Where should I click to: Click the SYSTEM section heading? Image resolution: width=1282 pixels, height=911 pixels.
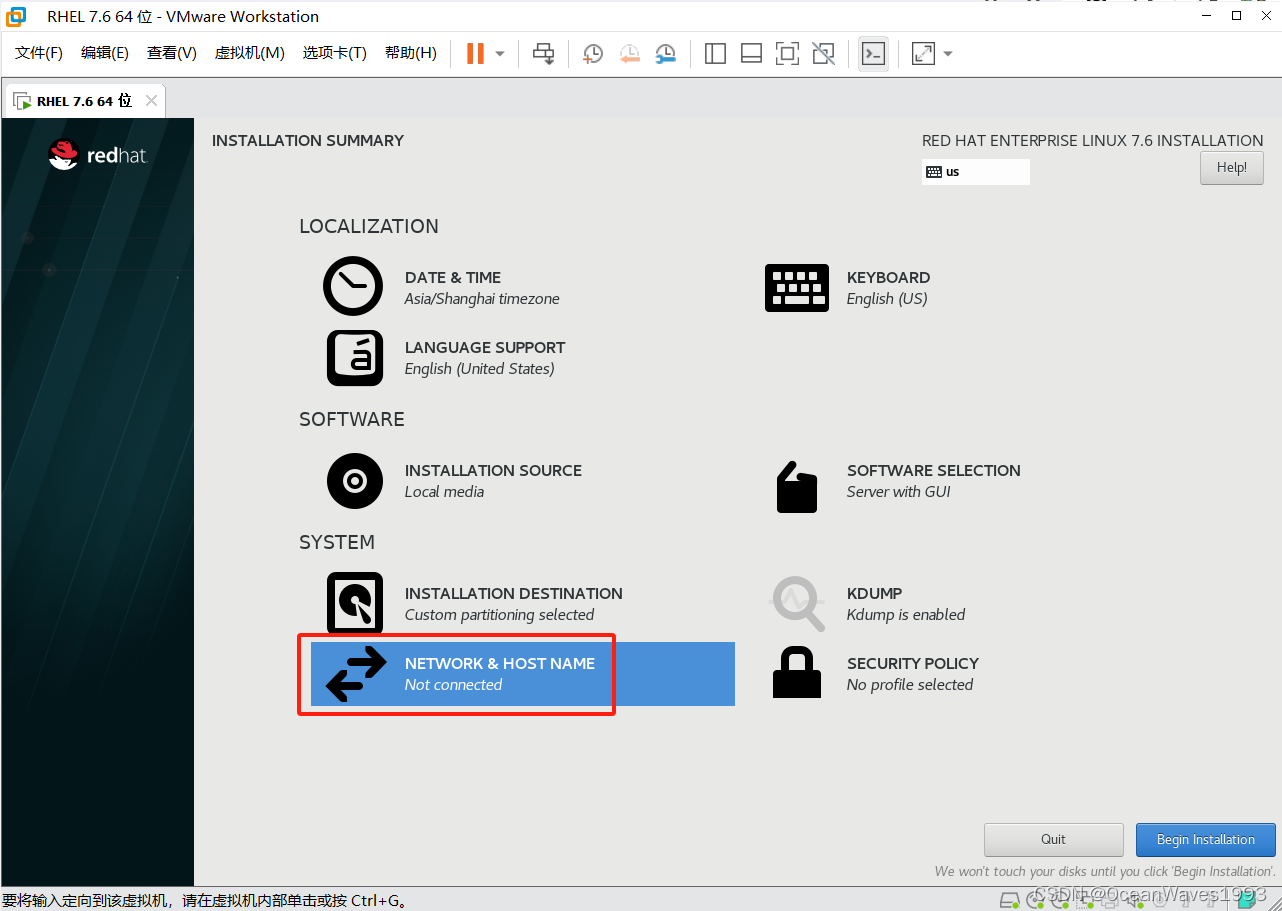coord(337,542)
